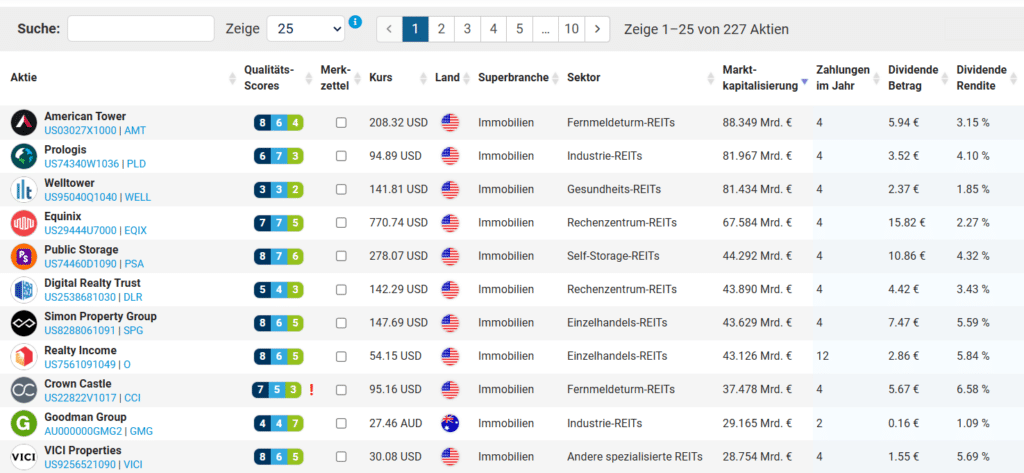Screen dimensions: 1024x473
Task: Focus the Suche search field
Action: coord(141,29)
